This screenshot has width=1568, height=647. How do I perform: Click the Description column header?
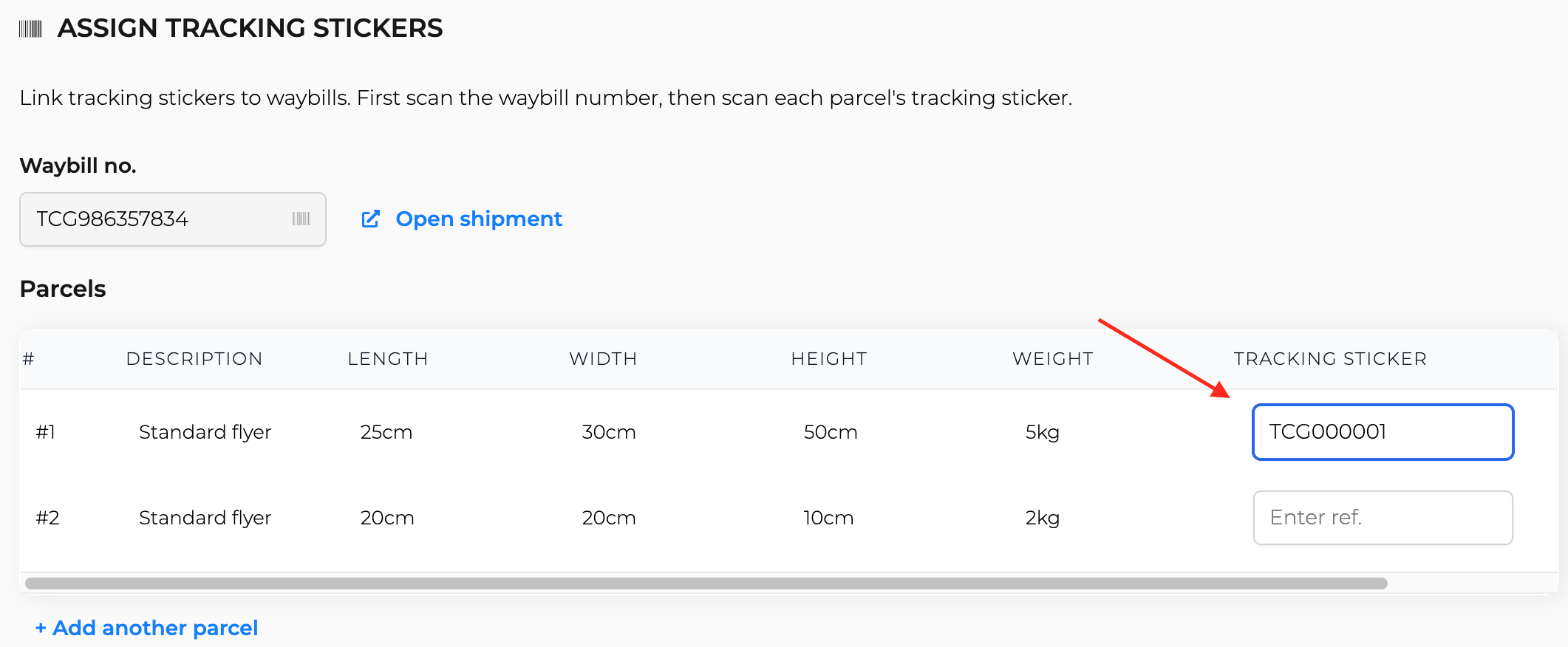click(194, 359)
